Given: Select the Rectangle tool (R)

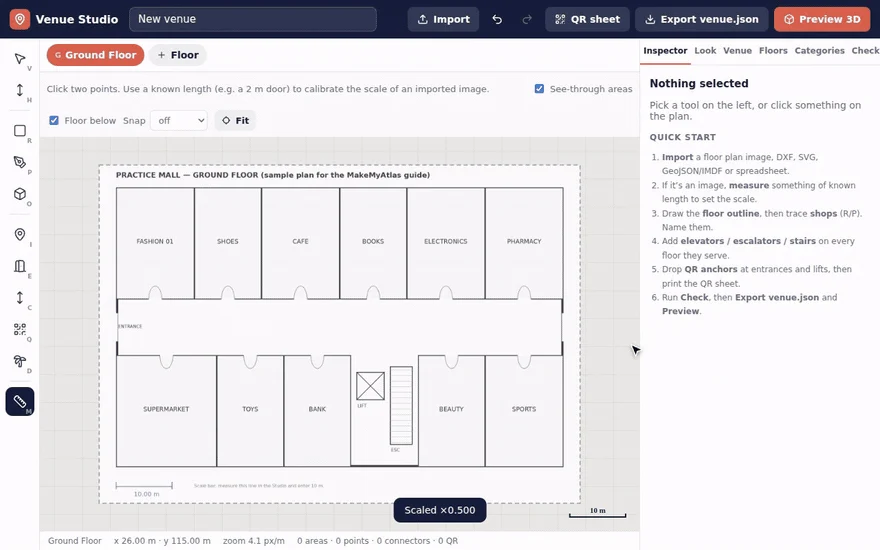Looking at the screenshot, I should [x=20, y=131].
